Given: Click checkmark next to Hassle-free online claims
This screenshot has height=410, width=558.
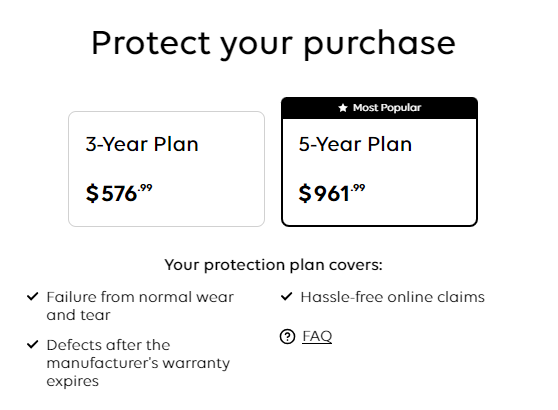Looking at the screenshot, I should click(x=286, y=296).
